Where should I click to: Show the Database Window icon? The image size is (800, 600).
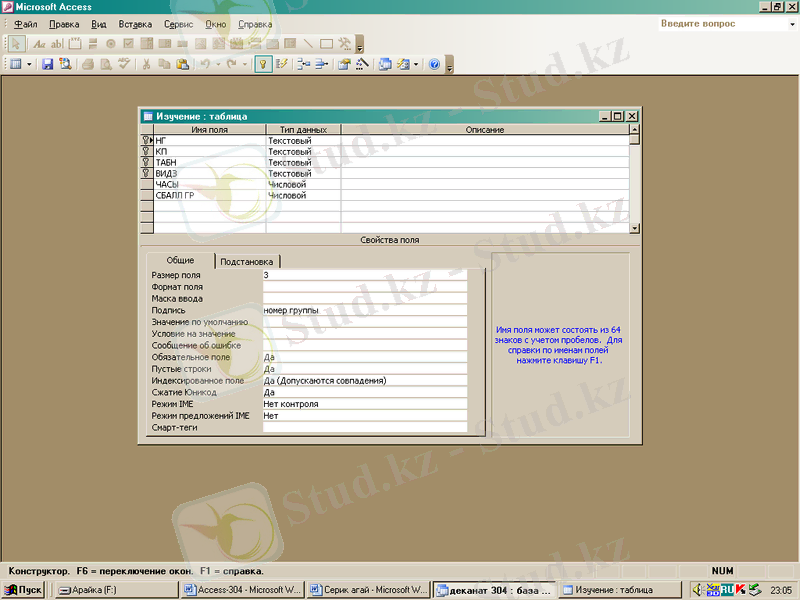pyautogui.click(x=385, y=64)
